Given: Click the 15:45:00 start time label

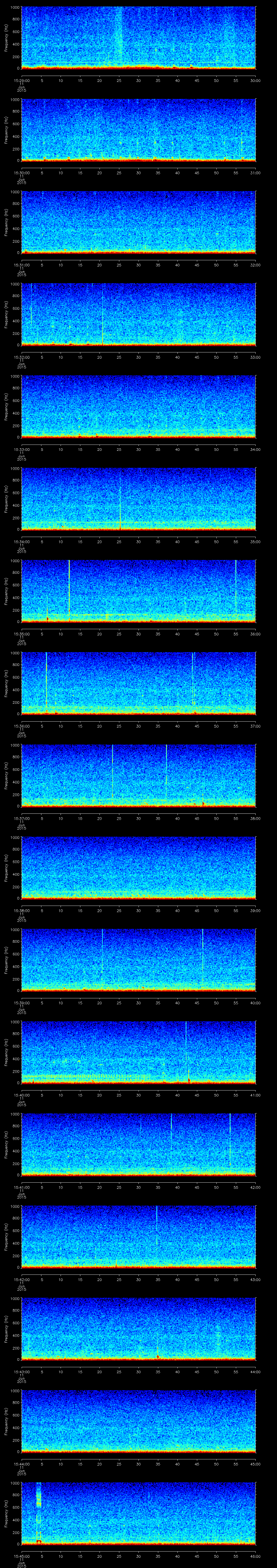Looking at the screenshot, I should [21, 1556].
